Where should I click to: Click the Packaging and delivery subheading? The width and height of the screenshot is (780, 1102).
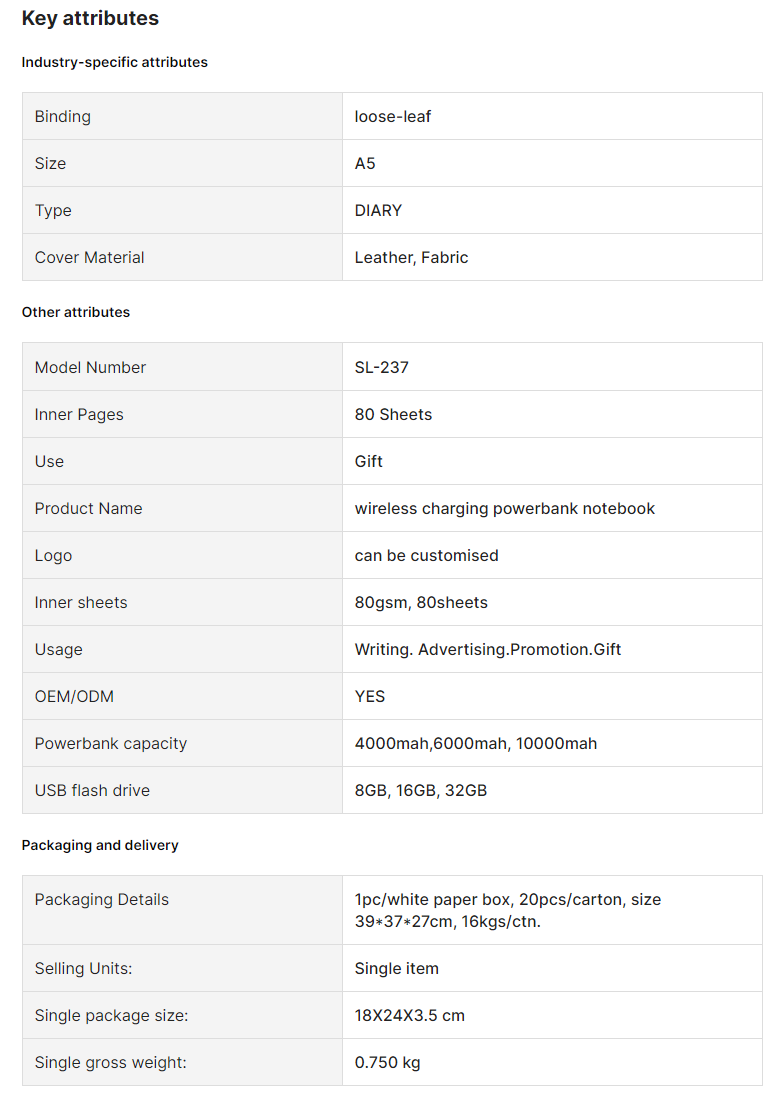click(x=100, y=845)
